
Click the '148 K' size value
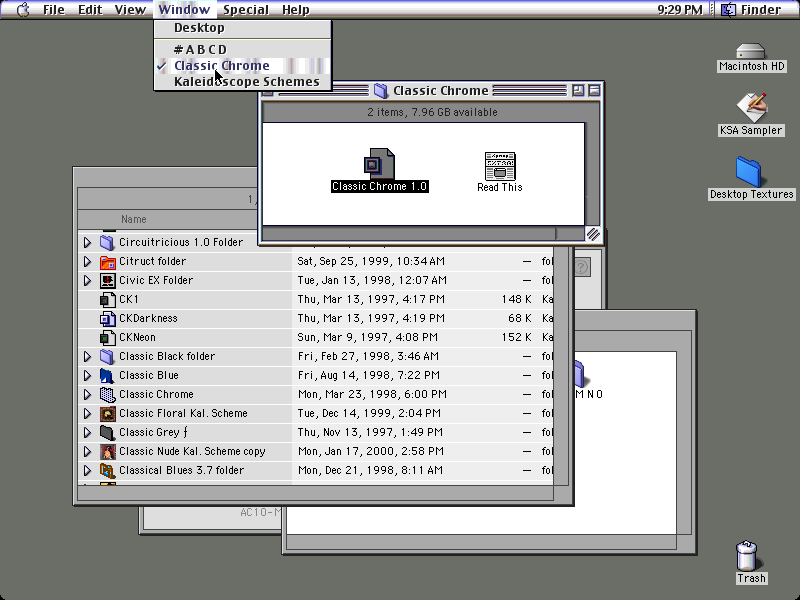(x=516, y=299)
